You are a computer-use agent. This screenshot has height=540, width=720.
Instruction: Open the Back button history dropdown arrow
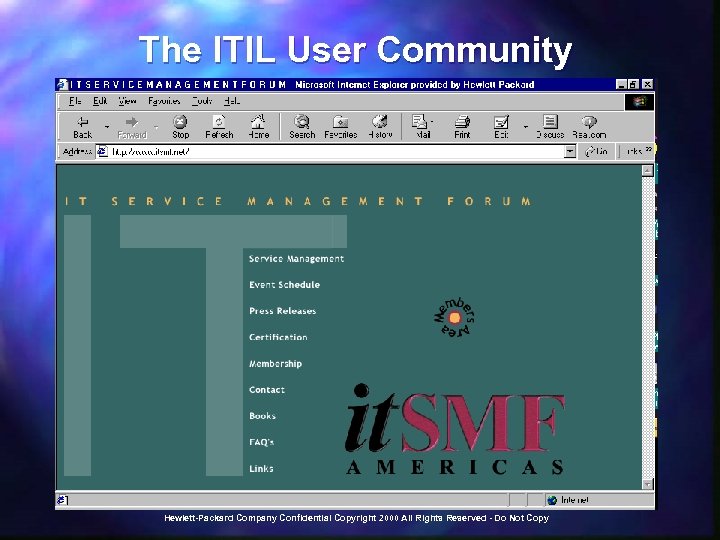107,126
